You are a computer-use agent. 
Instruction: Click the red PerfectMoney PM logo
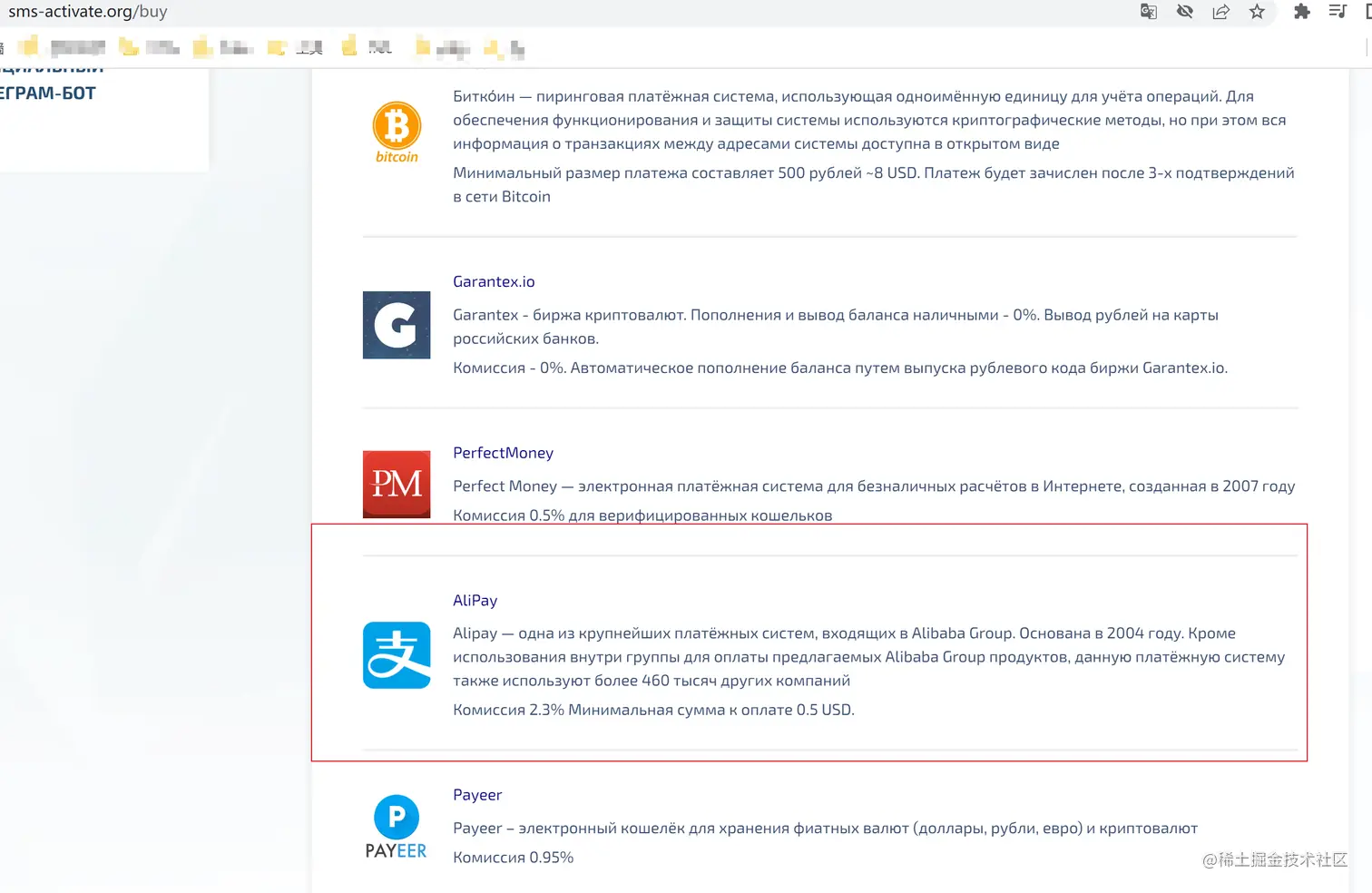(397, 485)
